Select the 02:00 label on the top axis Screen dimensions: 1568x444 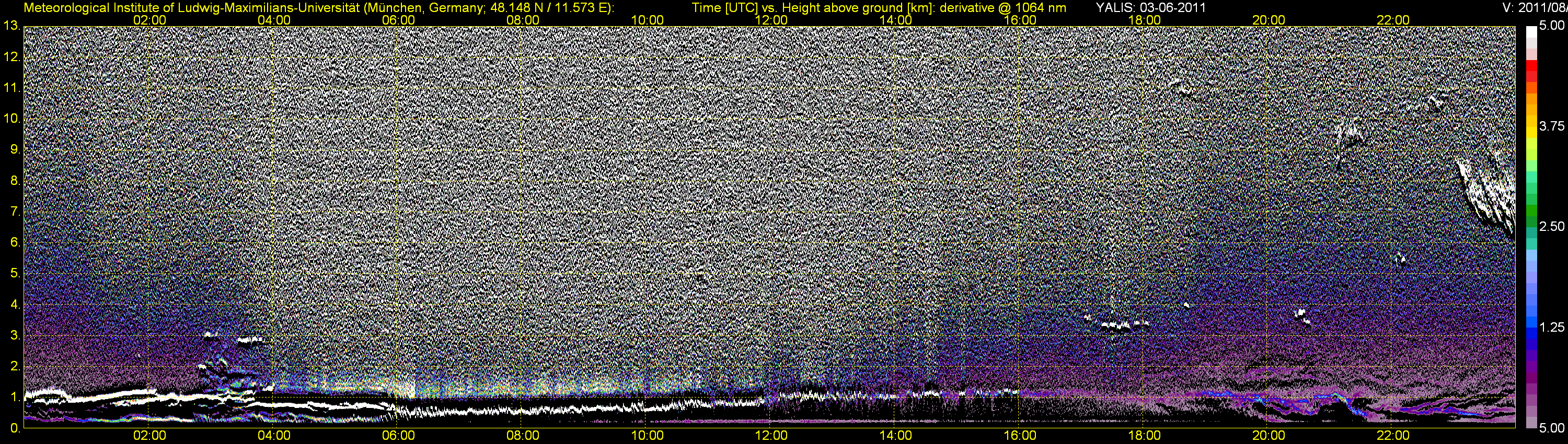[149, 20]
